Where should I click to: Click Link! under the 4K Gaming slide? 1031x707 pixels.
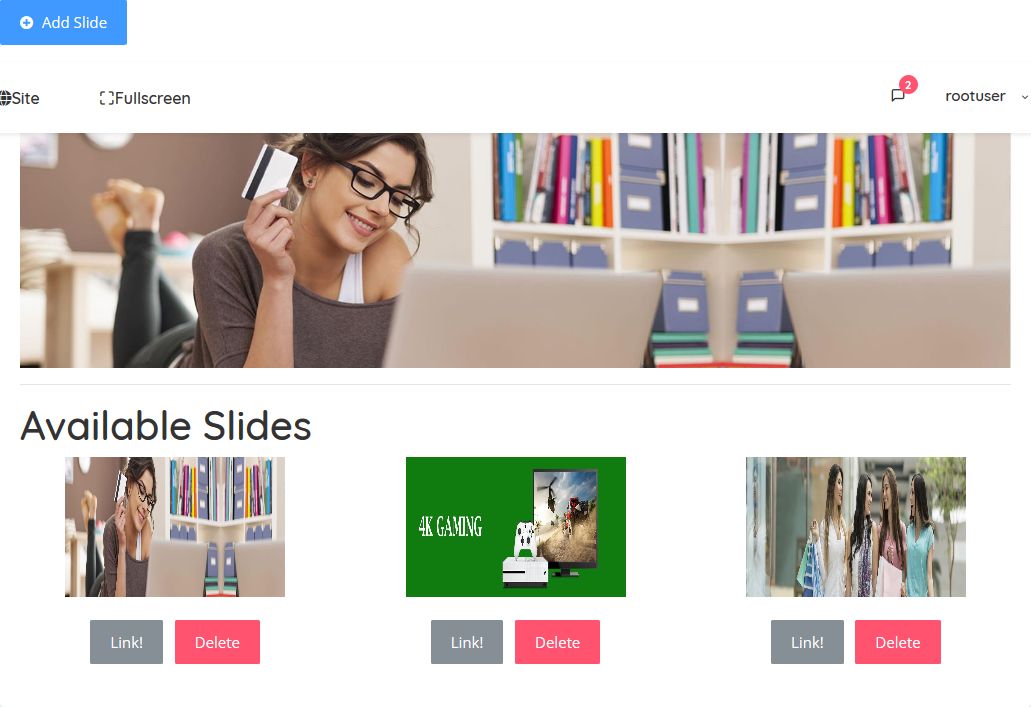(467, 642)
